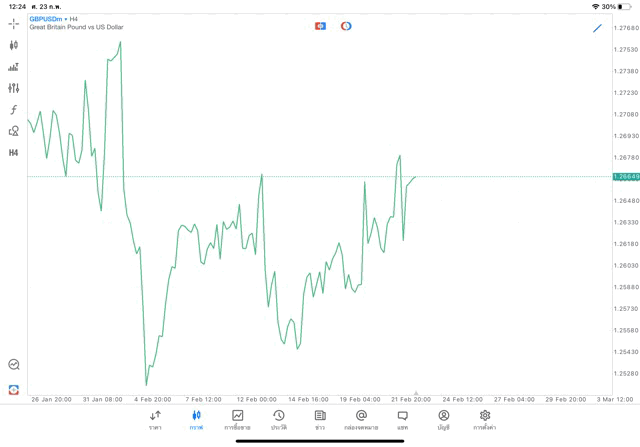
Task: Switch to the ราคา (Quotes) tab
Action: pyautogui.click(x=155, y=419)
